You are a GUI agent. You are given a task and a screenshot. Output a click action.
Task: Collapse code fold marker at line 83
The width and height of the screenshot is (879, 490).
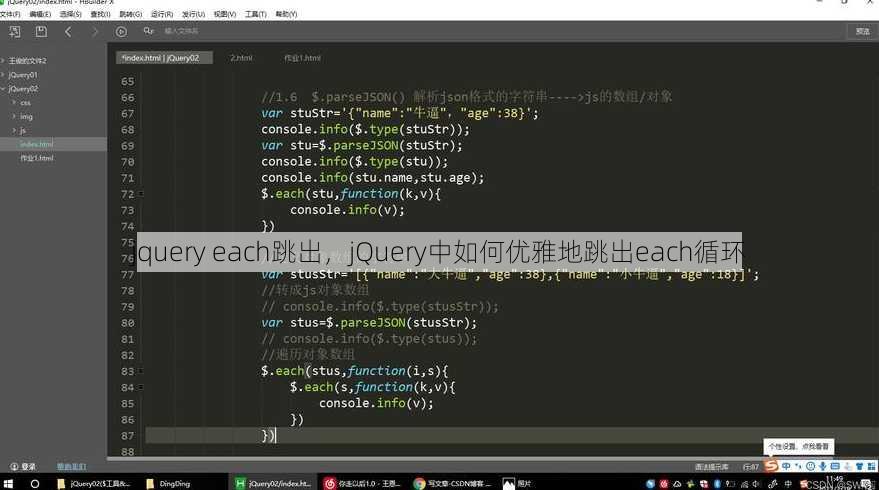click(x=141, y=371)
